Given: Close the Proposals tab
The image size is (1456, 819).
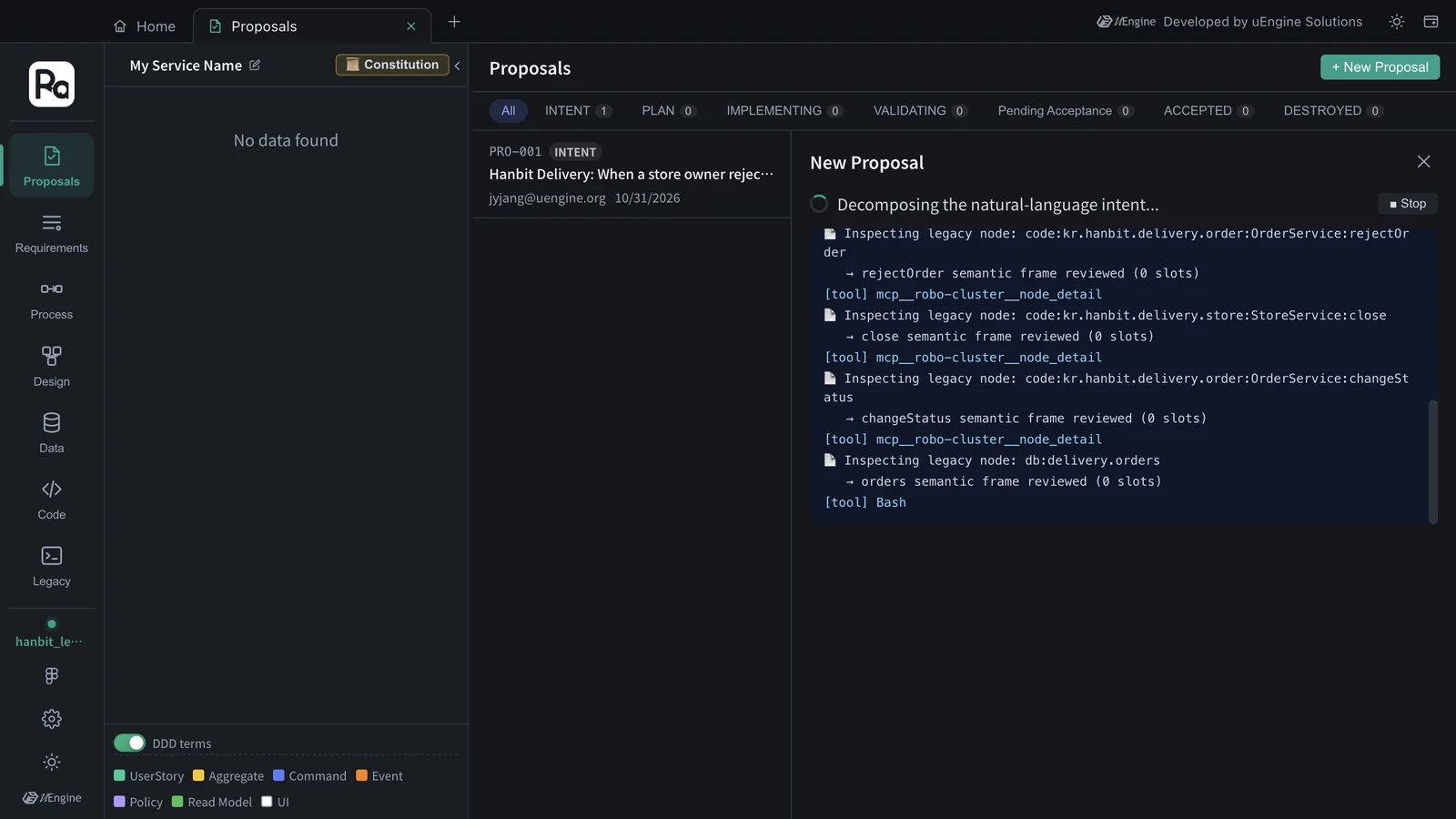Looking at the screenshot, I should (411, 26).
